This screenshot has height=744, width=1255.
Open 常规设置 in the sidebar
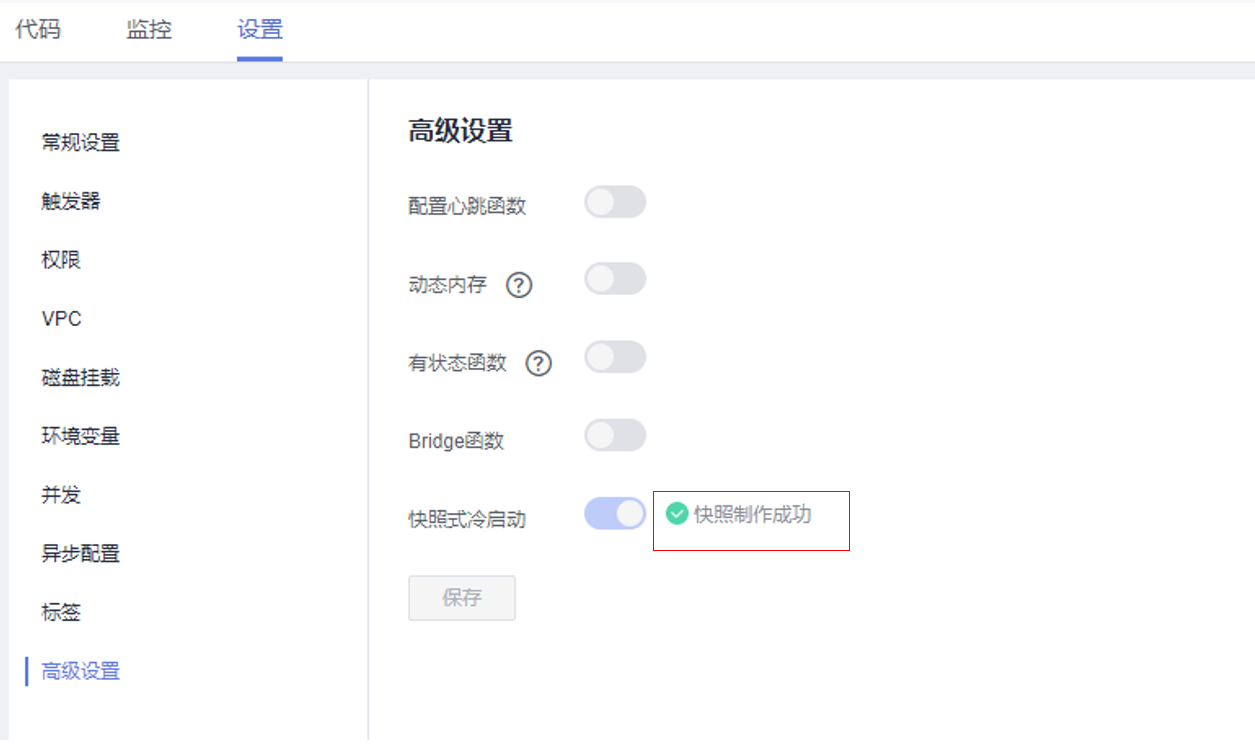(x=80, y=143)
